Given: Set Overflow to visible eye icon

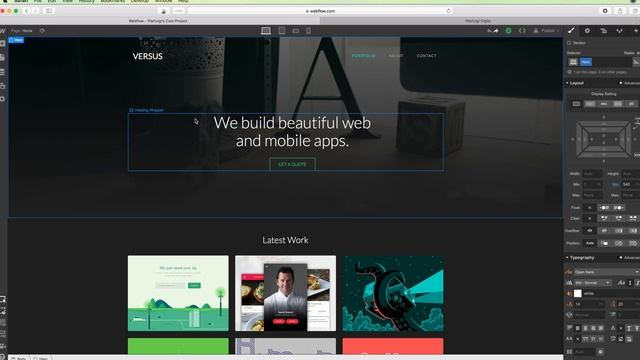Looking at the screenshot, I should (x=589, y=231).
